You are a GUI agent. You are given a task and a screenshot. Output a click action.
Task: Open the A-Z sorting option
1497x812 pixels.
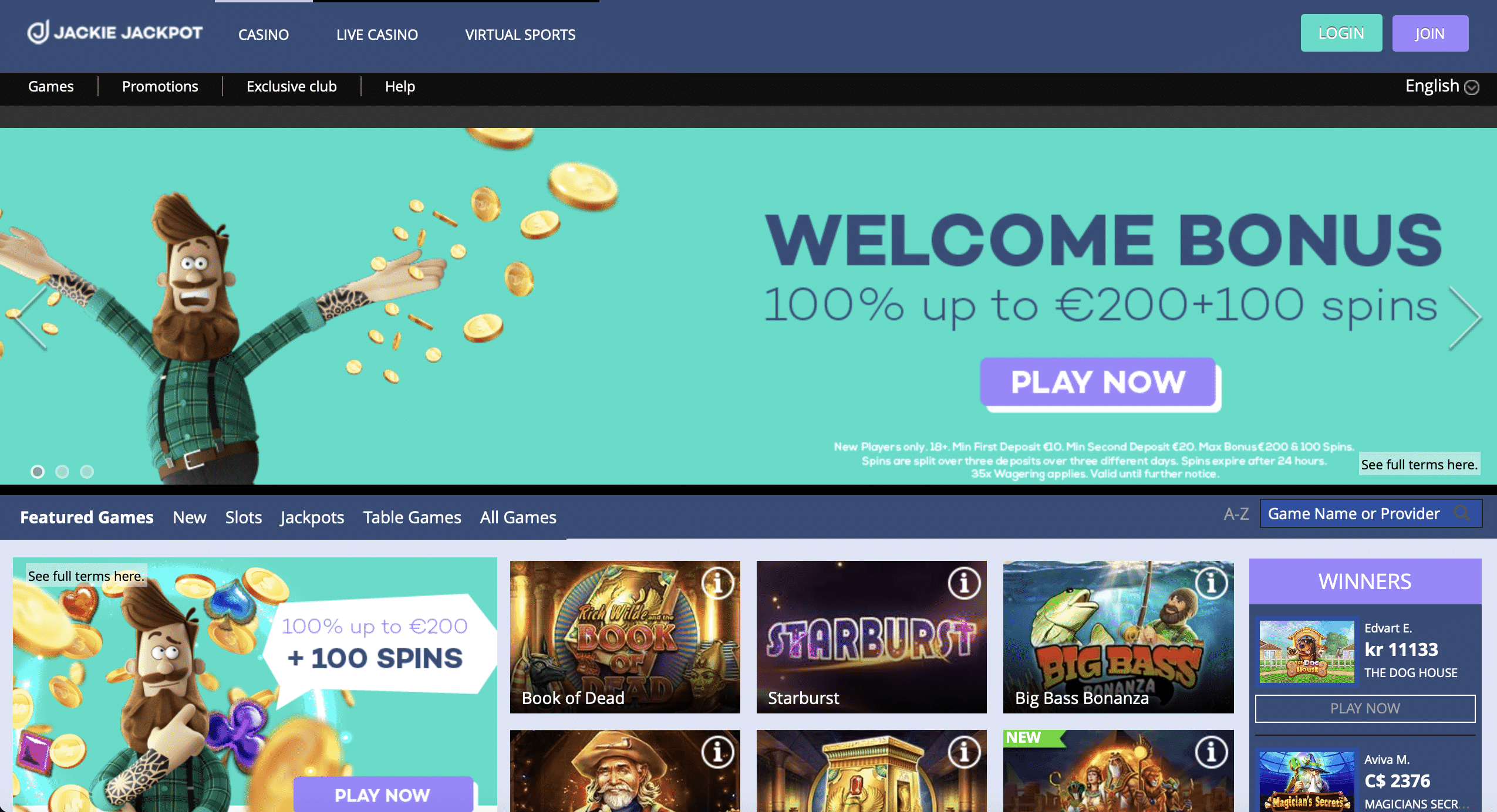tap(1236, 514)
